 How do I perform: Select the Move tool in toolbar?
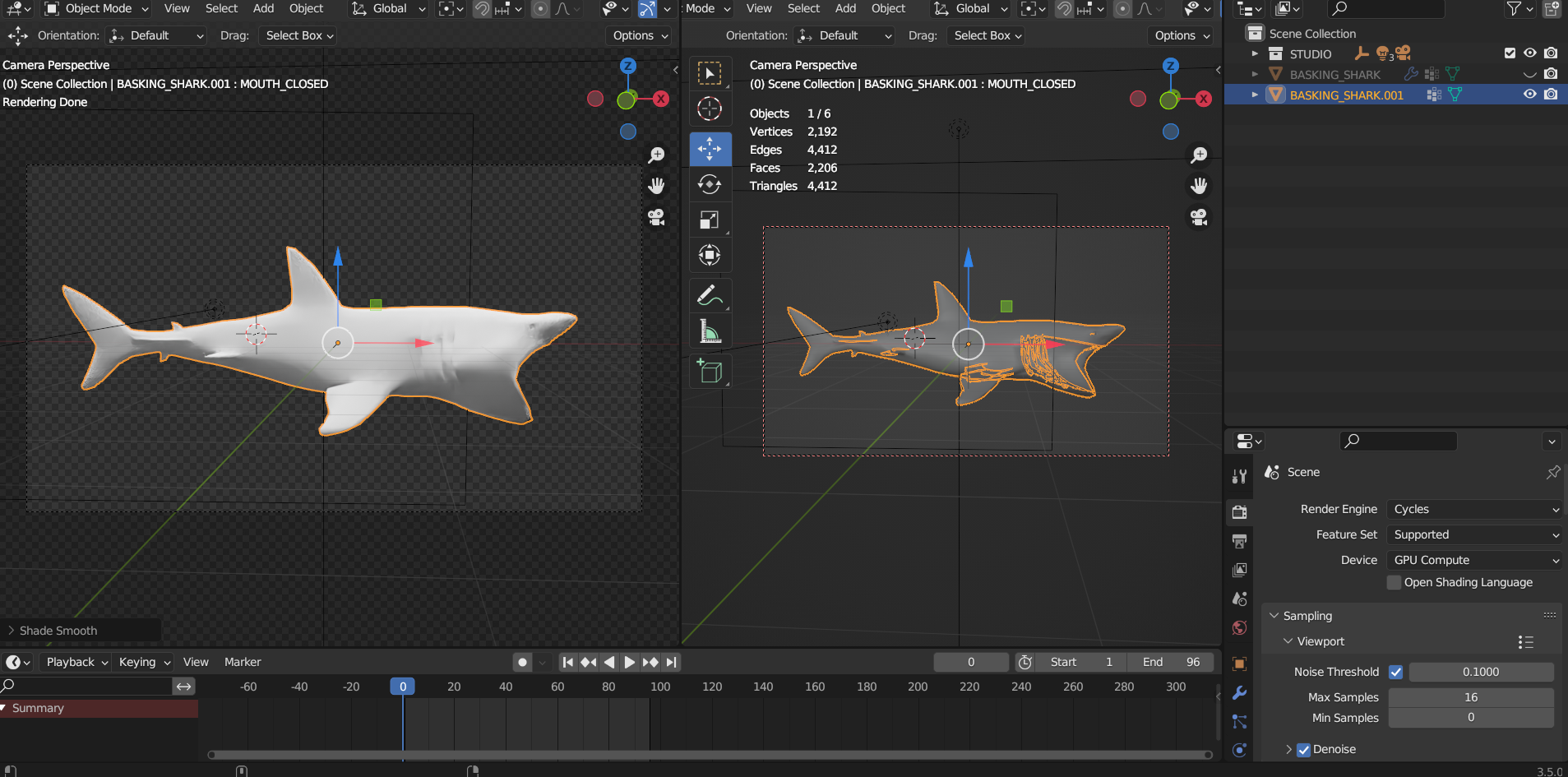[x=710, y=149]
